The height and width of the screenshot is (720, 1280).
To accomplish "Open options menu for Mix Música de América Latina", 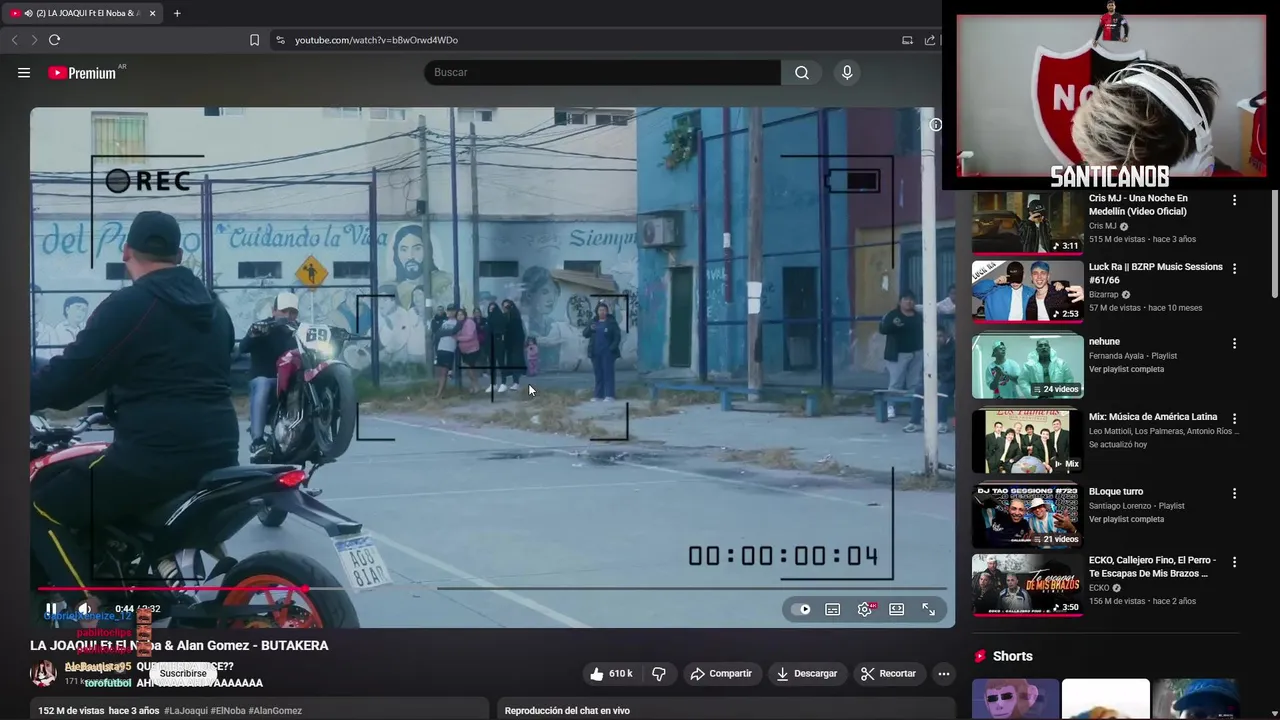I will [1234, 418].
